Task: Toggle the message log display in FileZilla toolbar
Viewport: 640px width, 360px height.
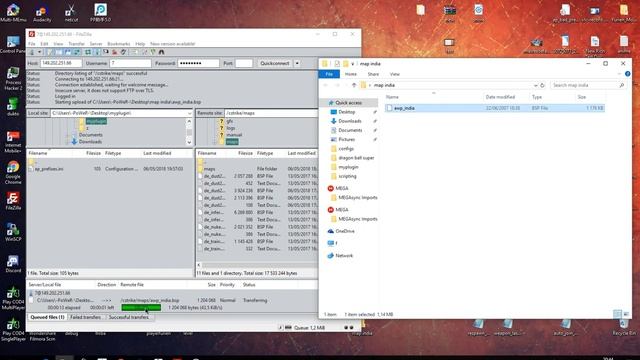Action: [x=49, y=52]
